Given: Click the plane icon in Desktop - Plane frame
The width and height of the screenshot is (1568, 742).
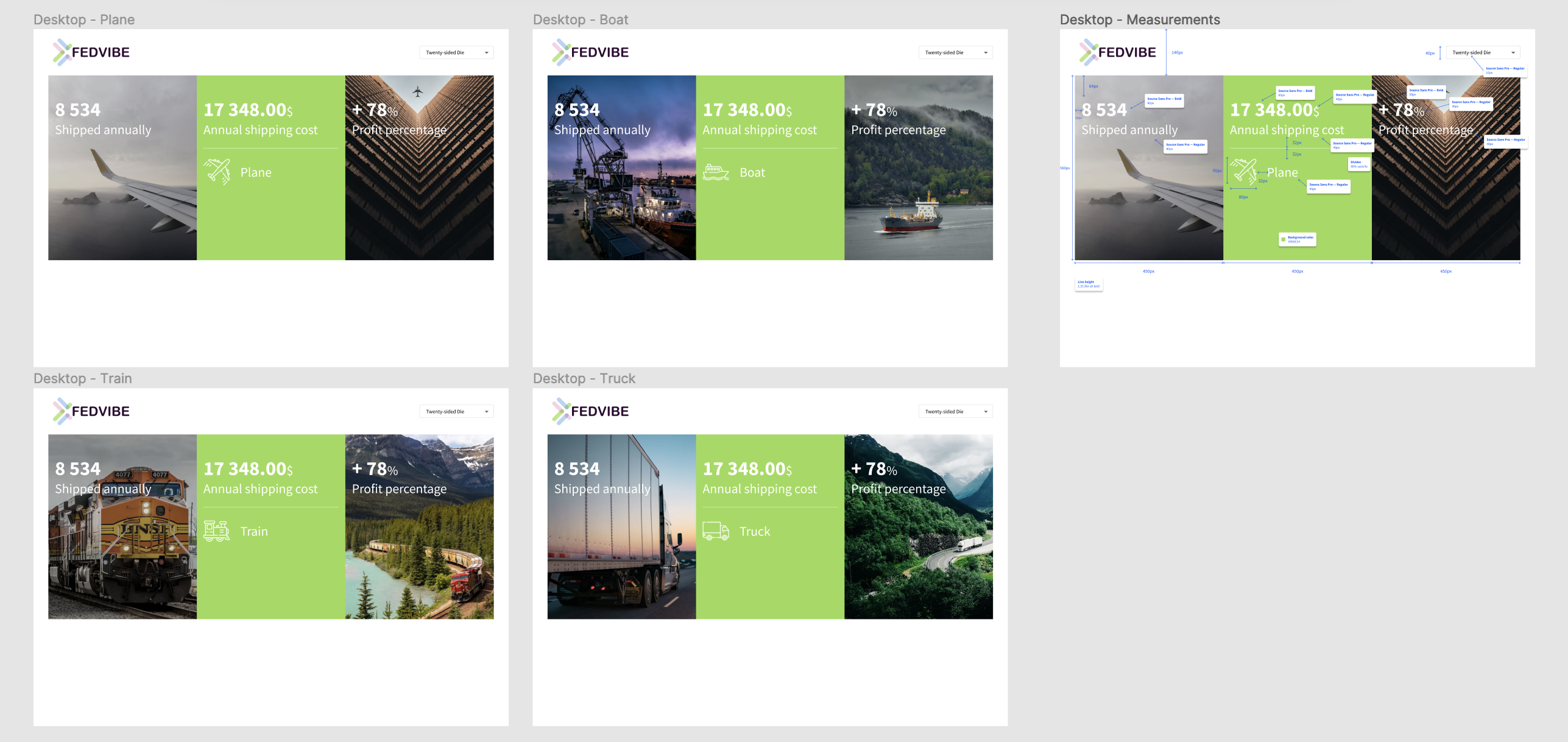Looking at the screenshot, I should coord(217,171).
